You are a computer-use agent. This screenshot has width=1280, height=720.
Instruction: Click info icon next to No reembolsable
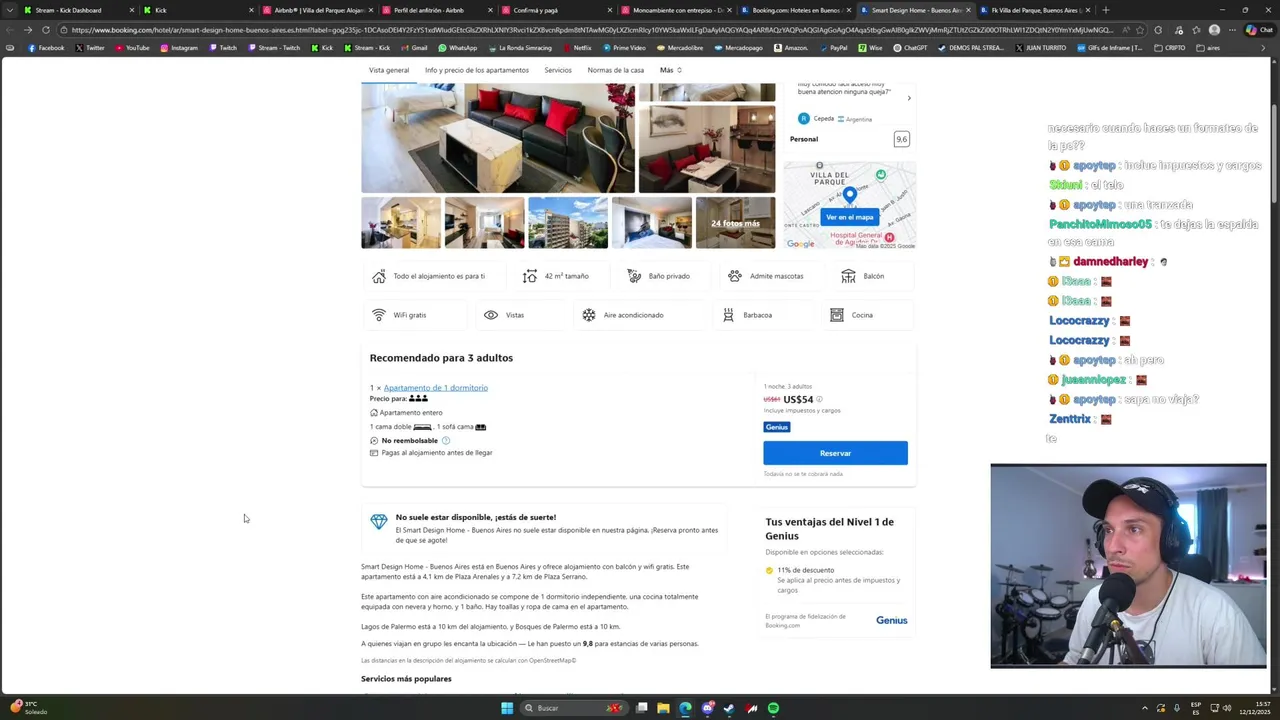(446, 440)
